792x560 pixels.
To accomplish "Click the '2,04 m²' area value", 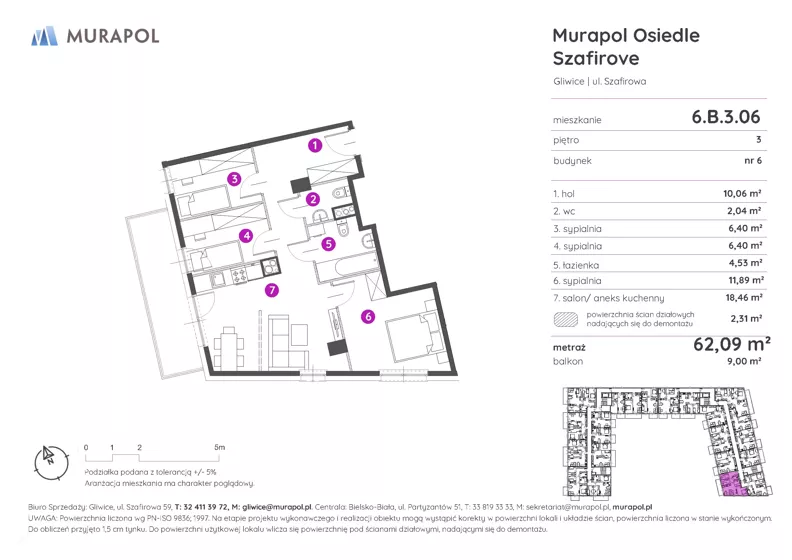I will [x=744, y=211].
